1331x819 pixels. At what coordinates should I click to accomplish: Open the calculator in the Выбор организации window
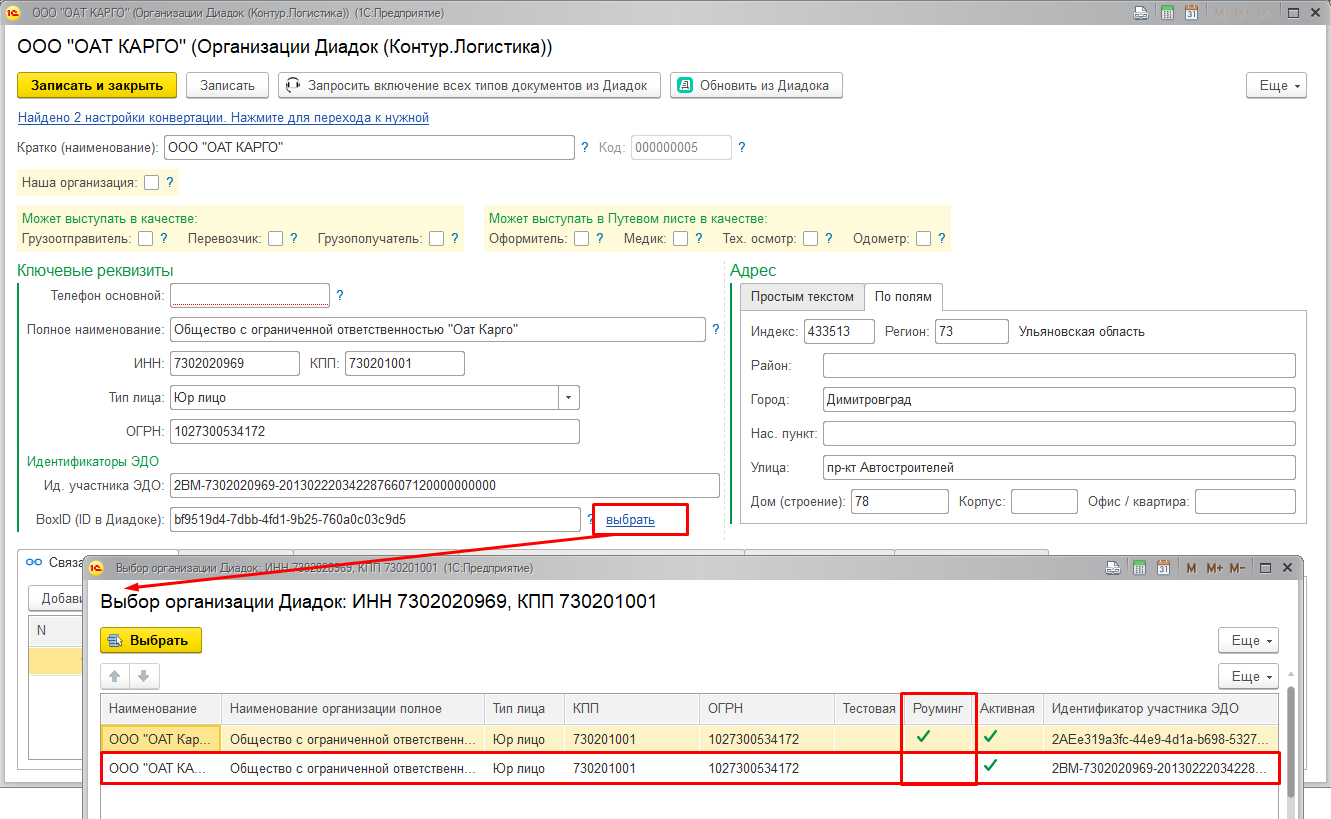1139,567
